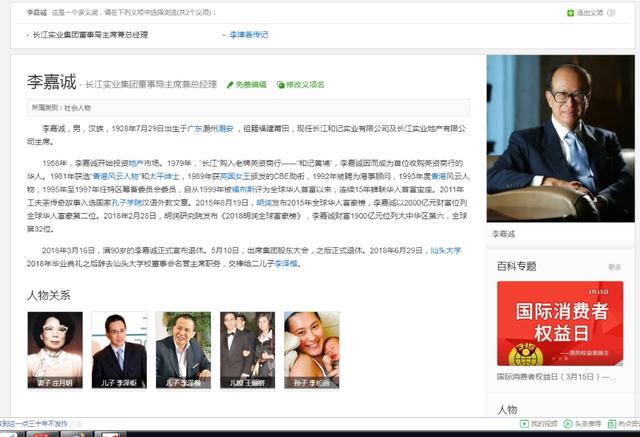The width and height of the screenshot is (640, 437).
Task: Click the 修改义项名 icon
Action: [x=281, y=85]
